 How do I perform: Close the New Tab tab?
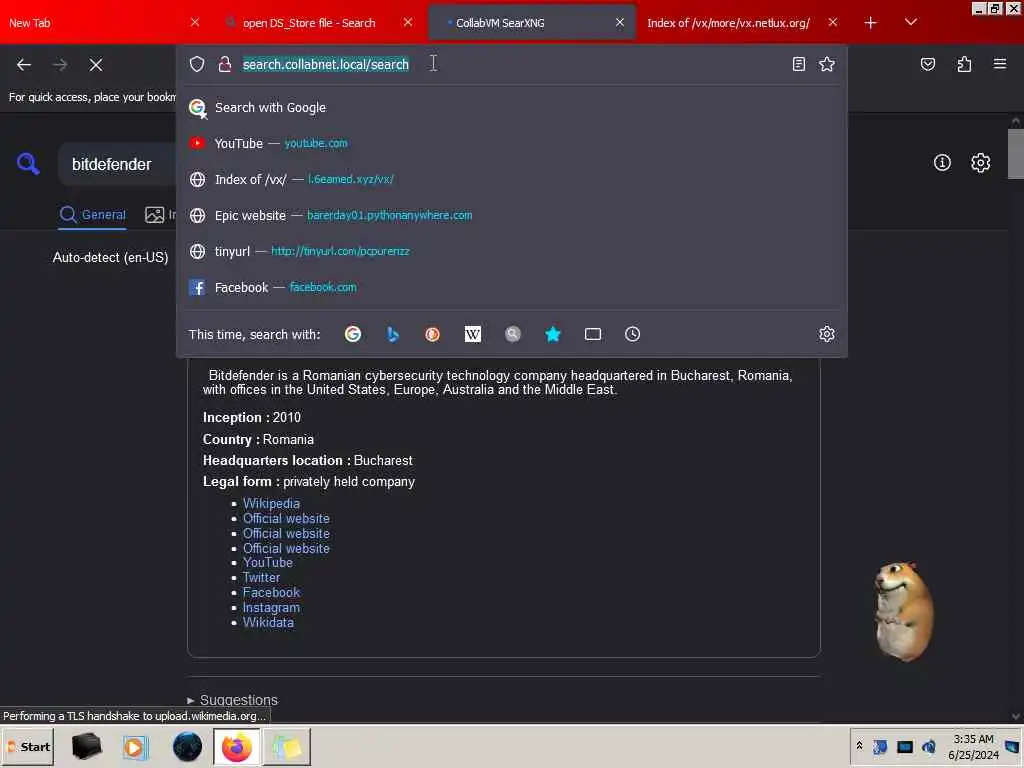[195, 22]
